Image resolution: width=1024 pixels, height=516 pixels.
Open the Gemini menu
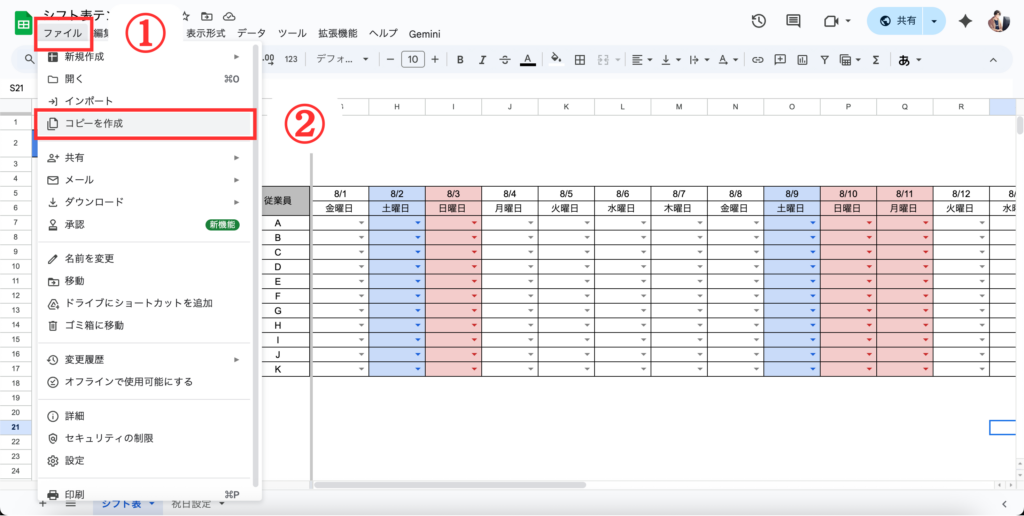point(424,33)
